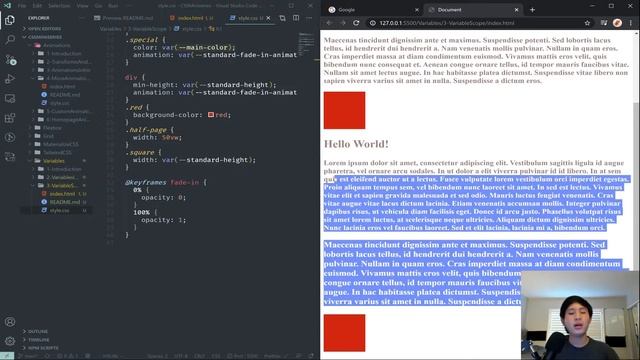Switch to the Preview README.md tab

click(x=124, y=18)
